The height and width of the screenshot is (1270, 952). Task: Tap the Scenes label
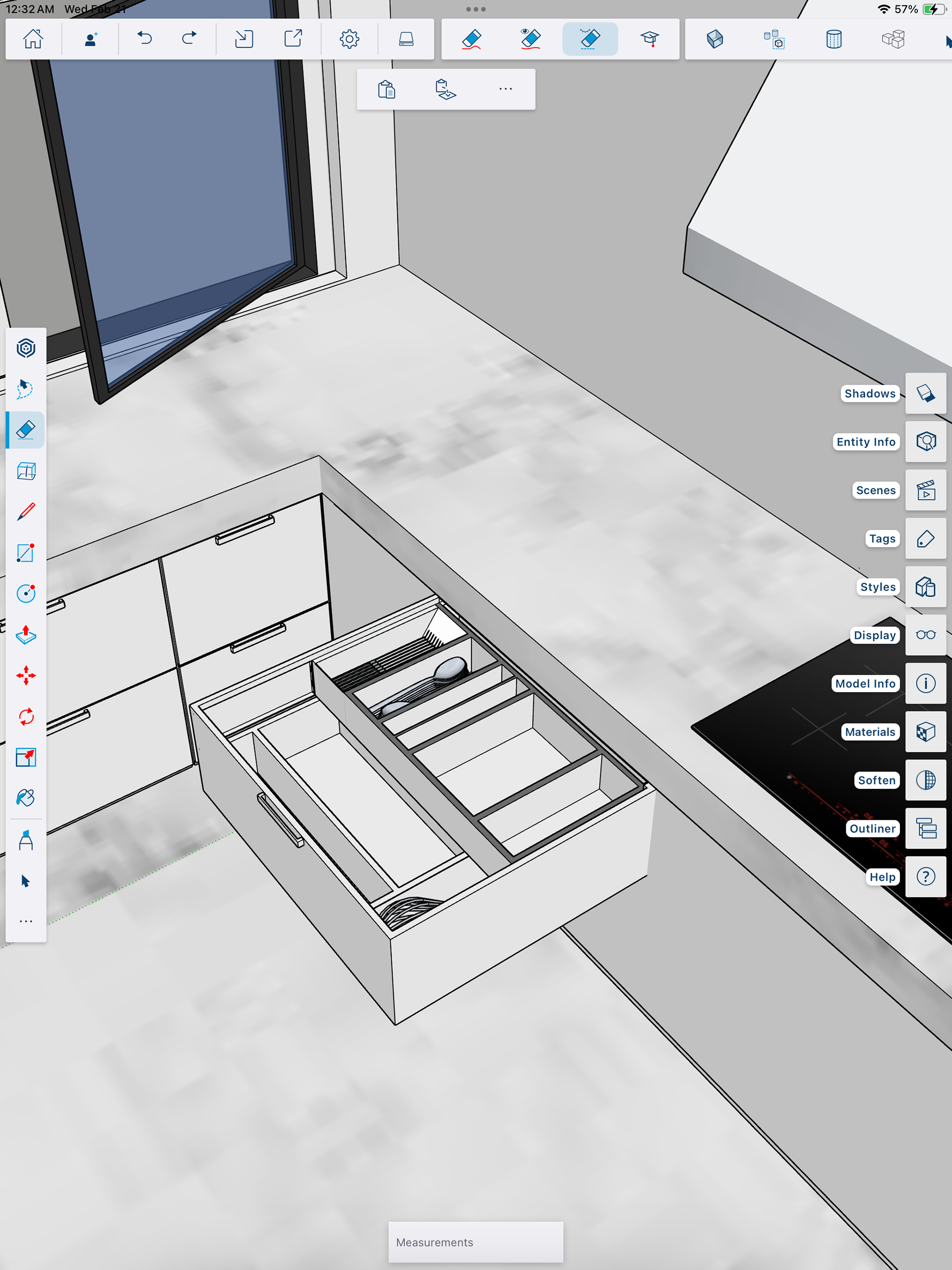tap(876, 490)
